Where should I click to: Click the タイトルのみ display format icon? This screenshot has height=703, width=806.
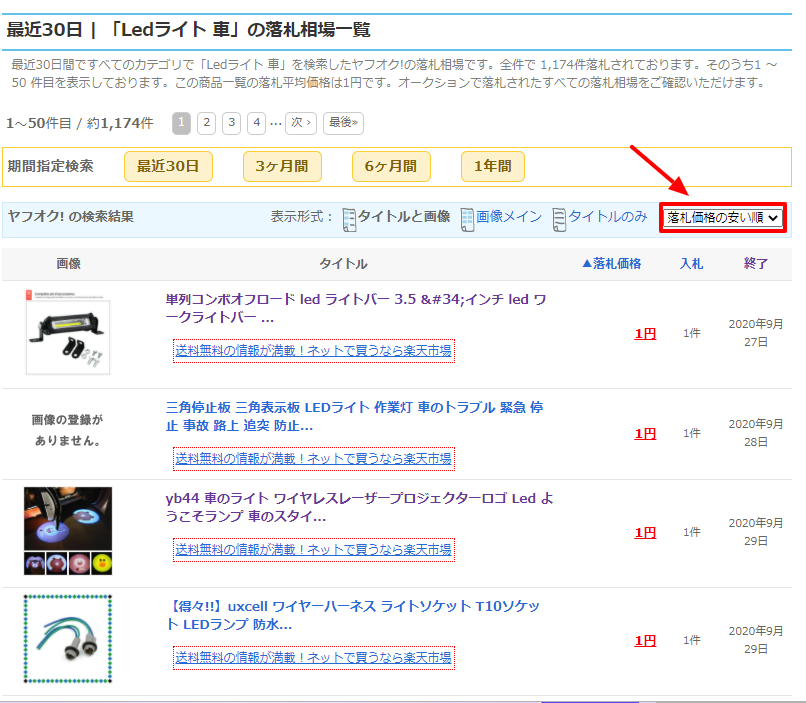[559, 220]
